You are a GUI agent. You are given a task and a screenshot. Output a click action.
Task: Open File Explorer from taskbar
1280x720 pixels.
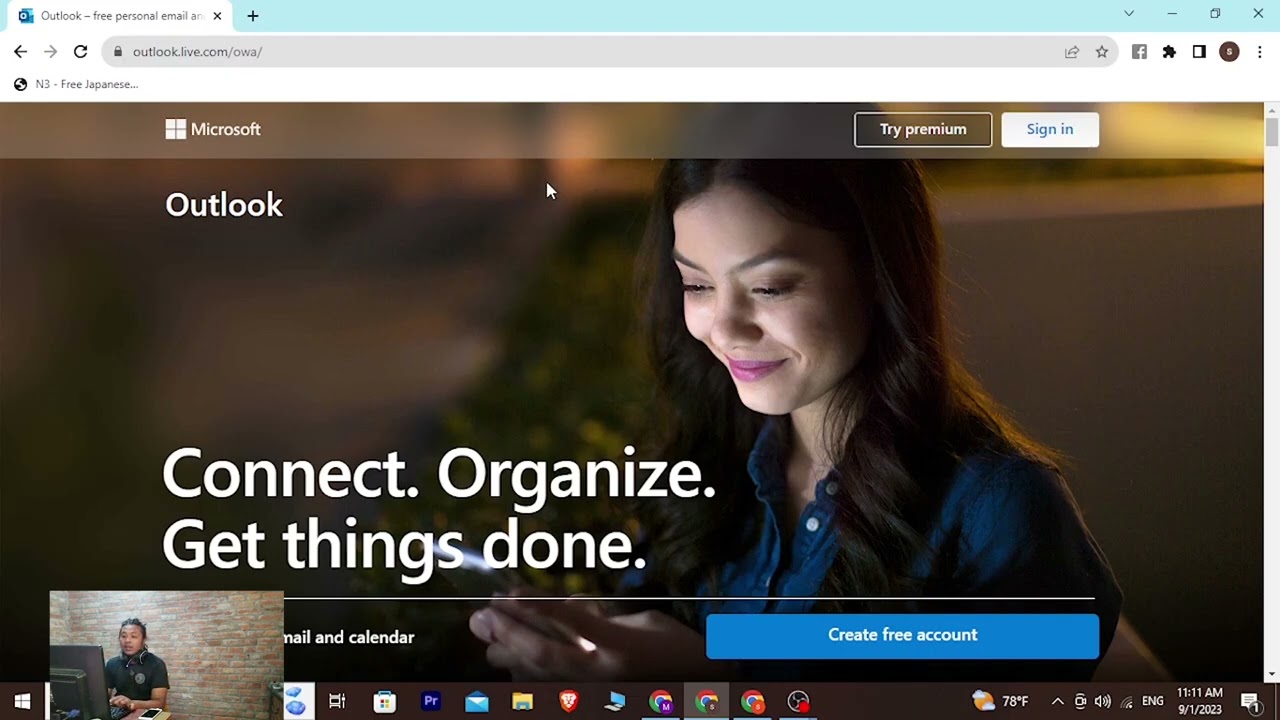tap(523, 701)
